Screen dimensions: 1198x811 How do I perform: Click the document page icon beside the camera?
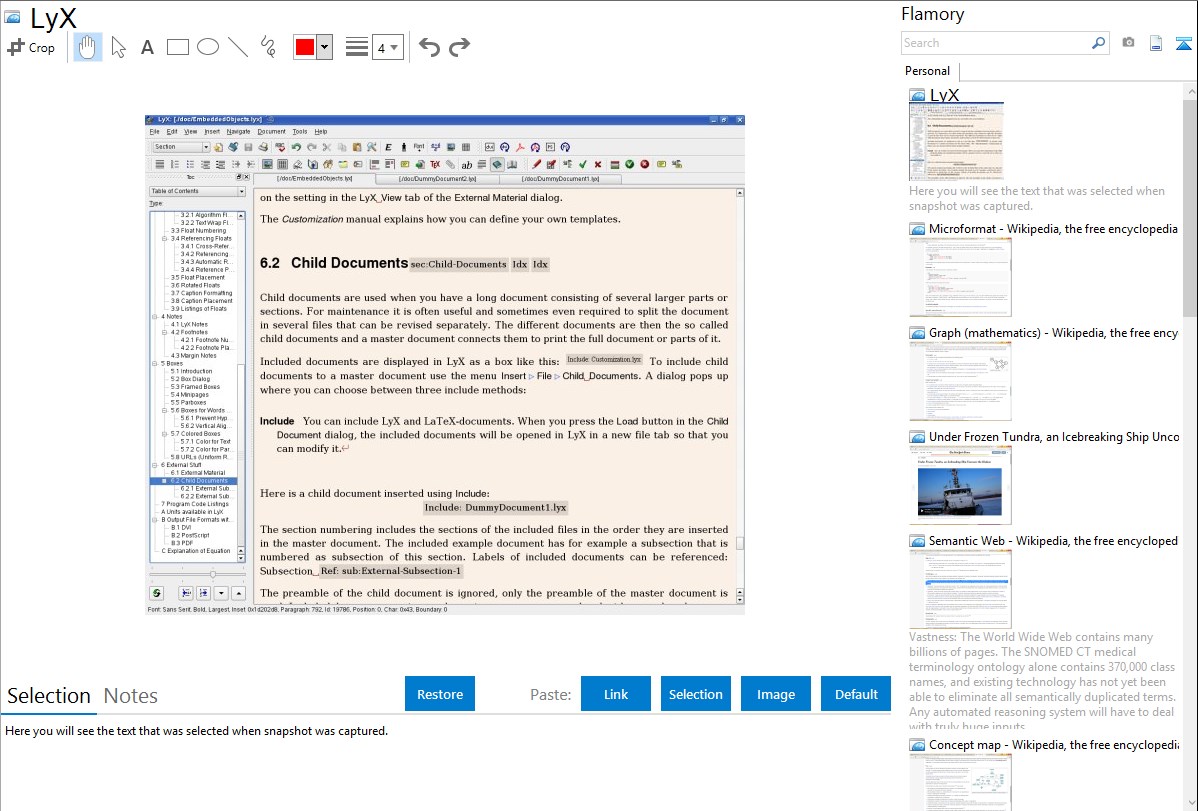coord(1156,43)
